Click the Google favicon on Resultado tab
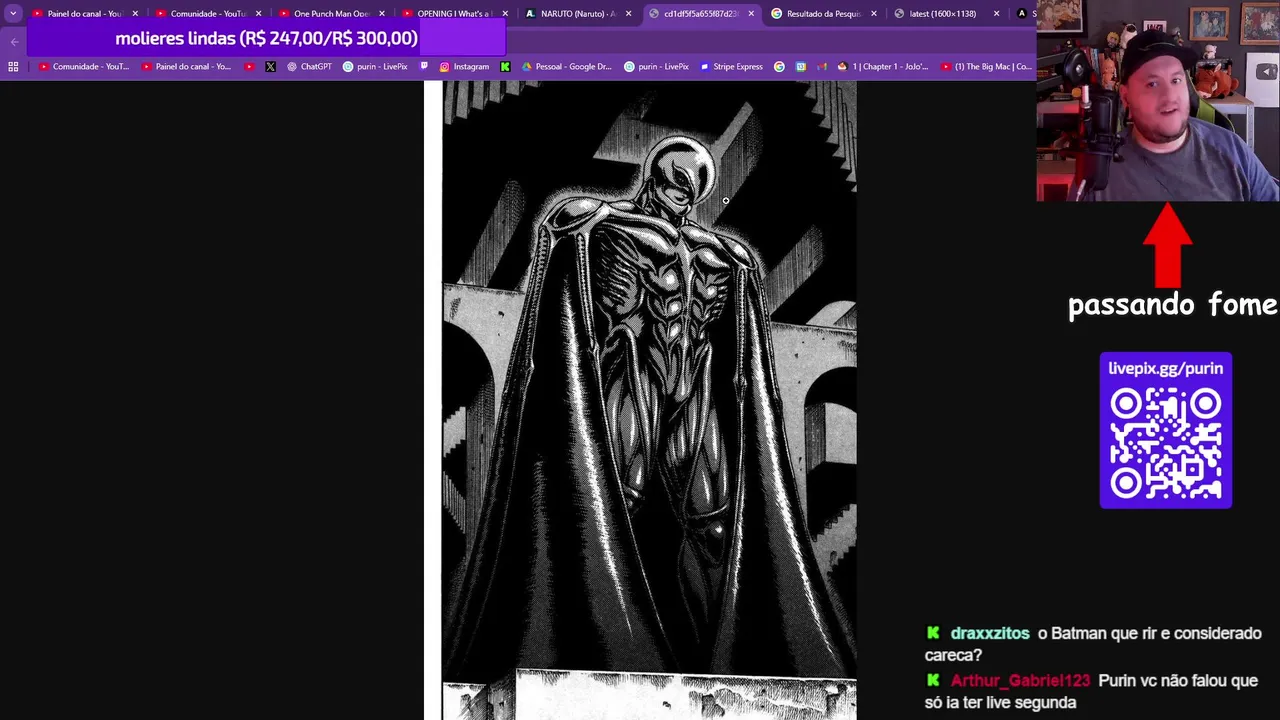 pos(776,14)
